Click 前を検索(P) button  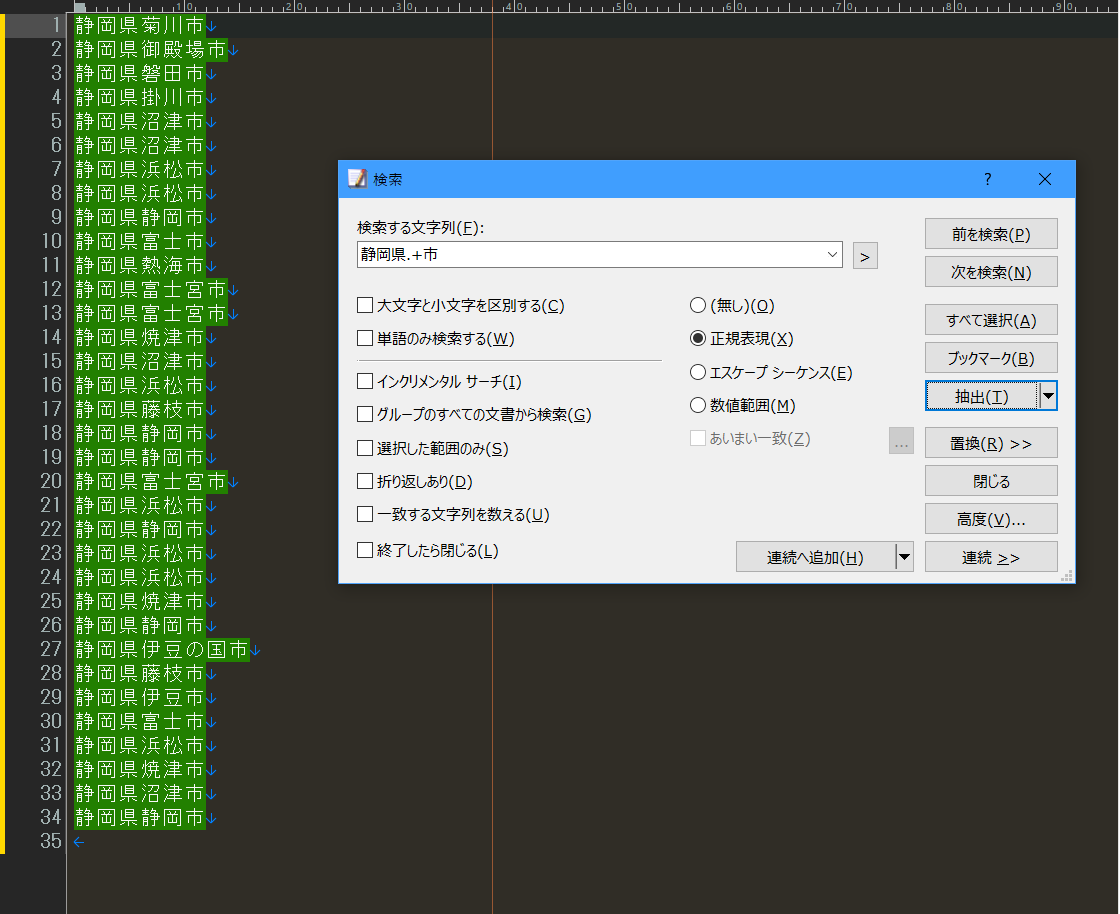991,234
